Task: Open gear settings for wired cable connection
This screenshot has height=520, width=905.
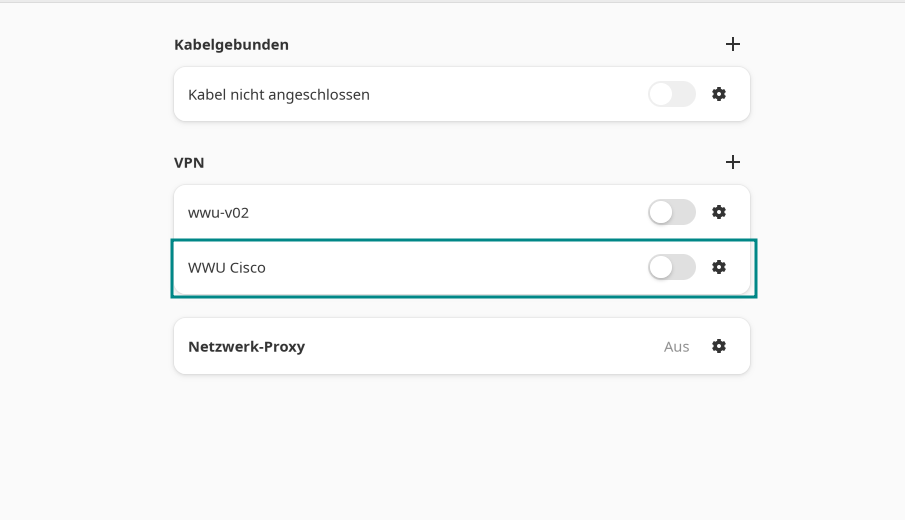Action: point(719,94)
